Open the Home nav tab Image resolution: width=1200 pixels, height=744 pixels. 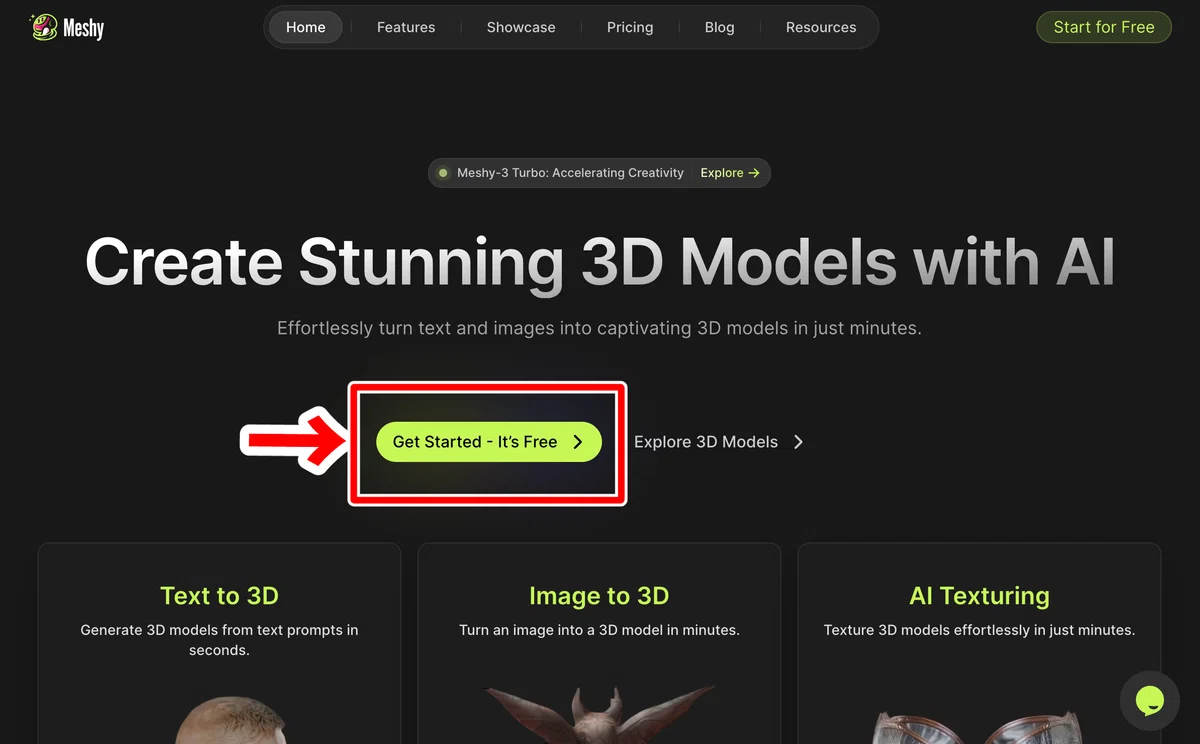click(x=306, y=27)
